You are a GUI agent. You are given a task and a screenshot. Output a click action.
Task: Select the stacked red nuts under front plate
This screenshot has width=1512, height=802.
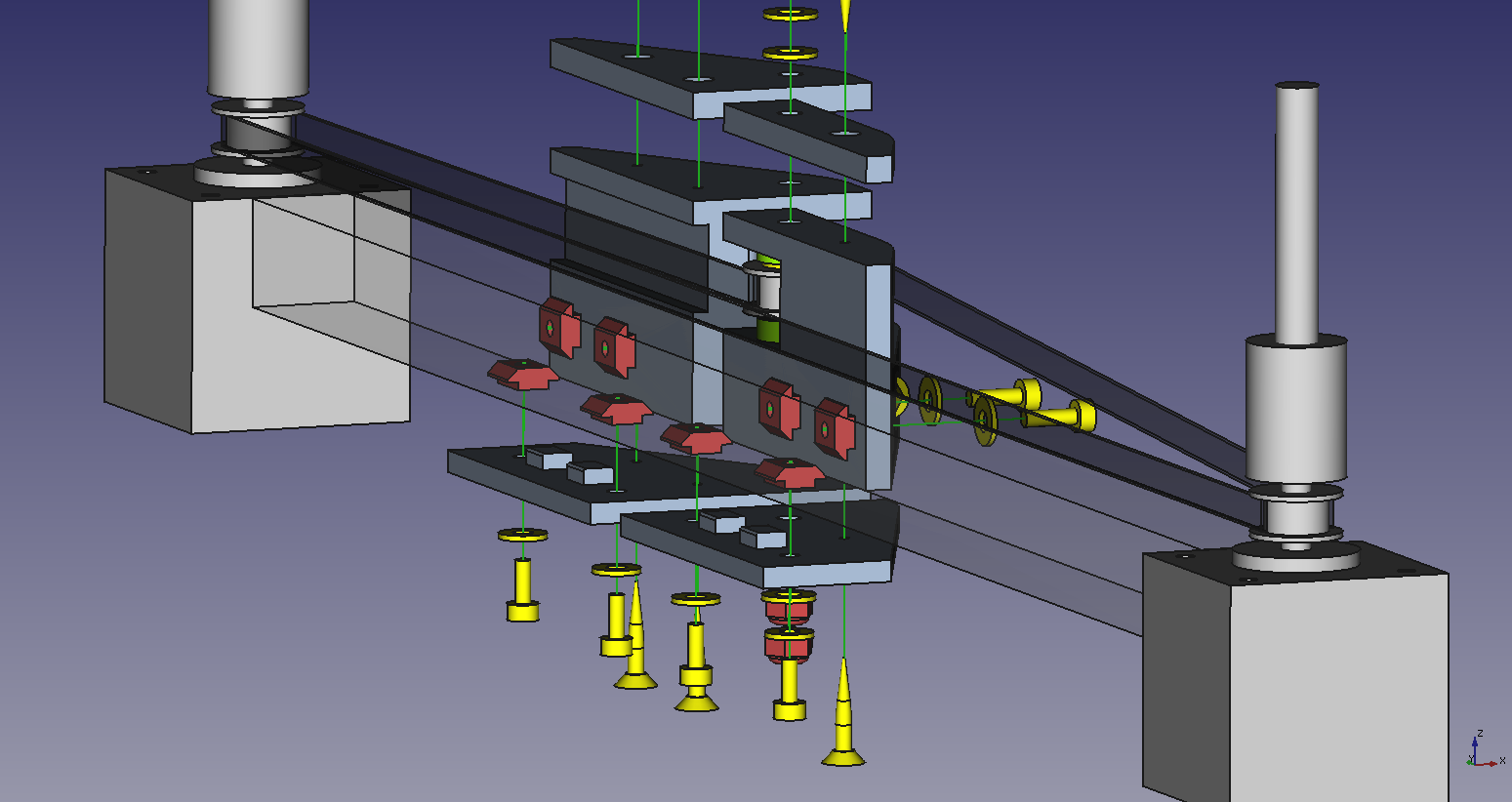(789, 629)
